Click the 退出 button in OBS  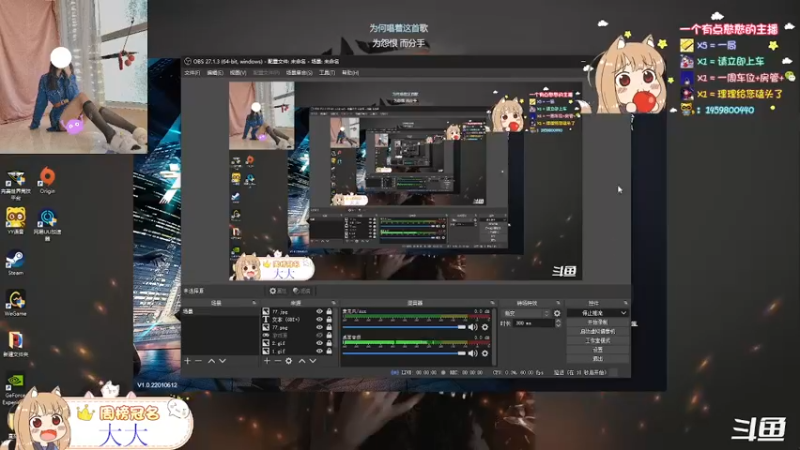[597, 359]
